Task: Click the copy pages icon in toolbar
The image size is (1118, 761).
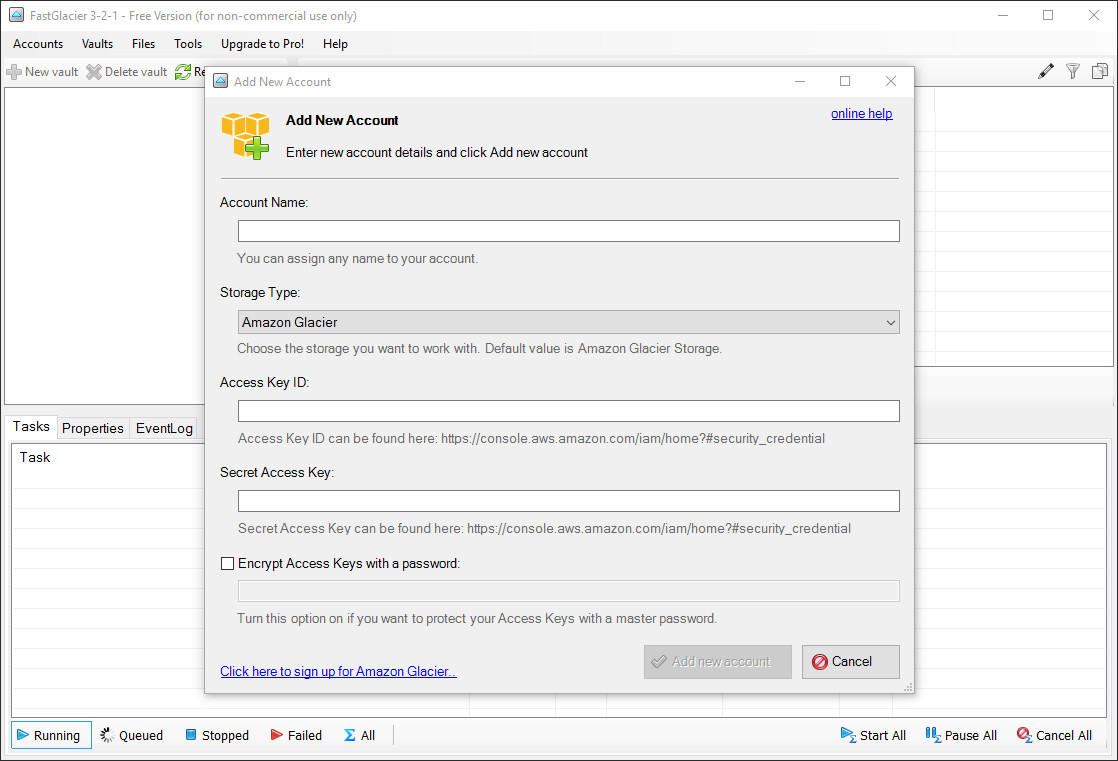Action: tap(1099, 71)
